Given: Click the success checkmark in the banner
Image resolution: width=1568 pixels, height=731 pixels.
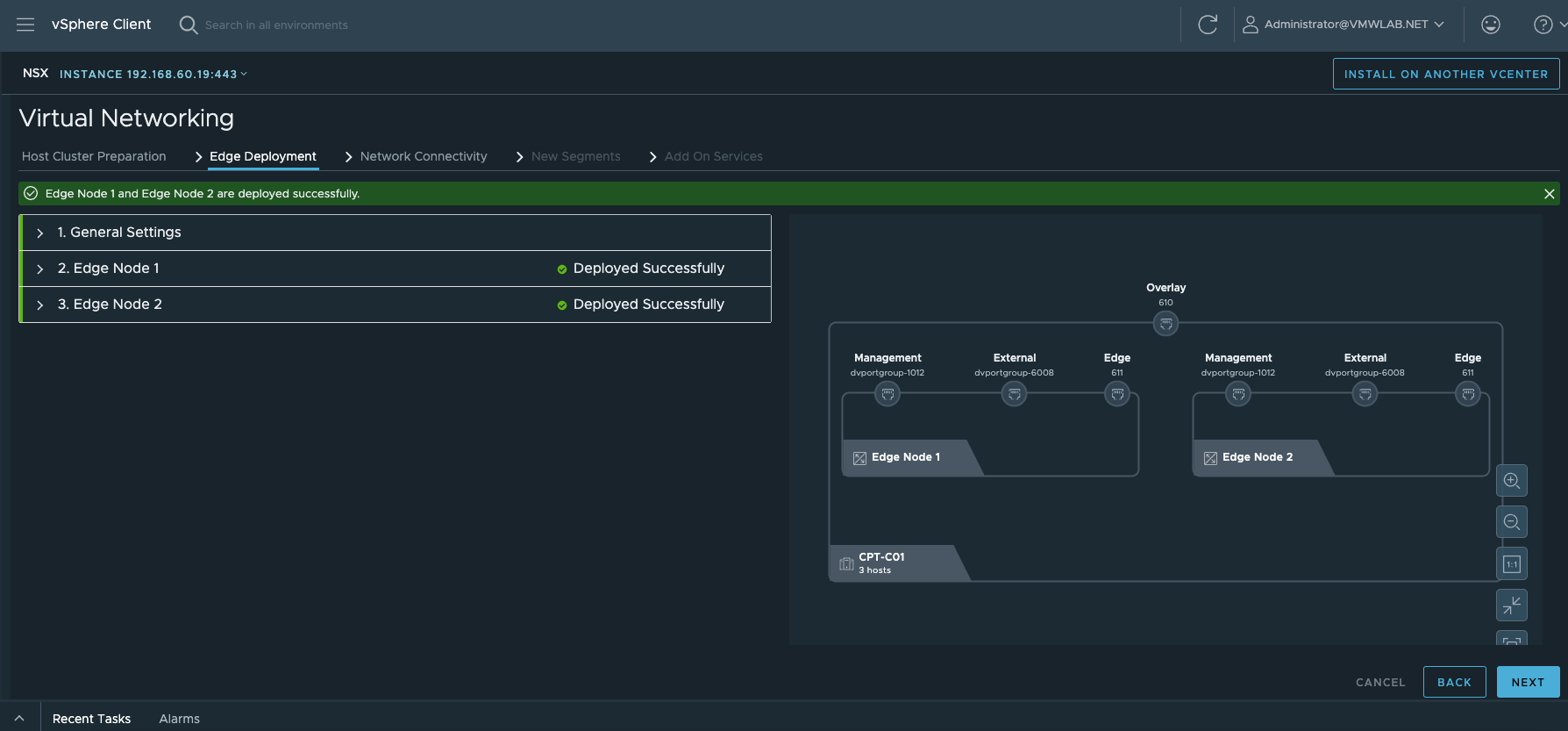Looking at the screenshot, I should (x=31, y=193).
